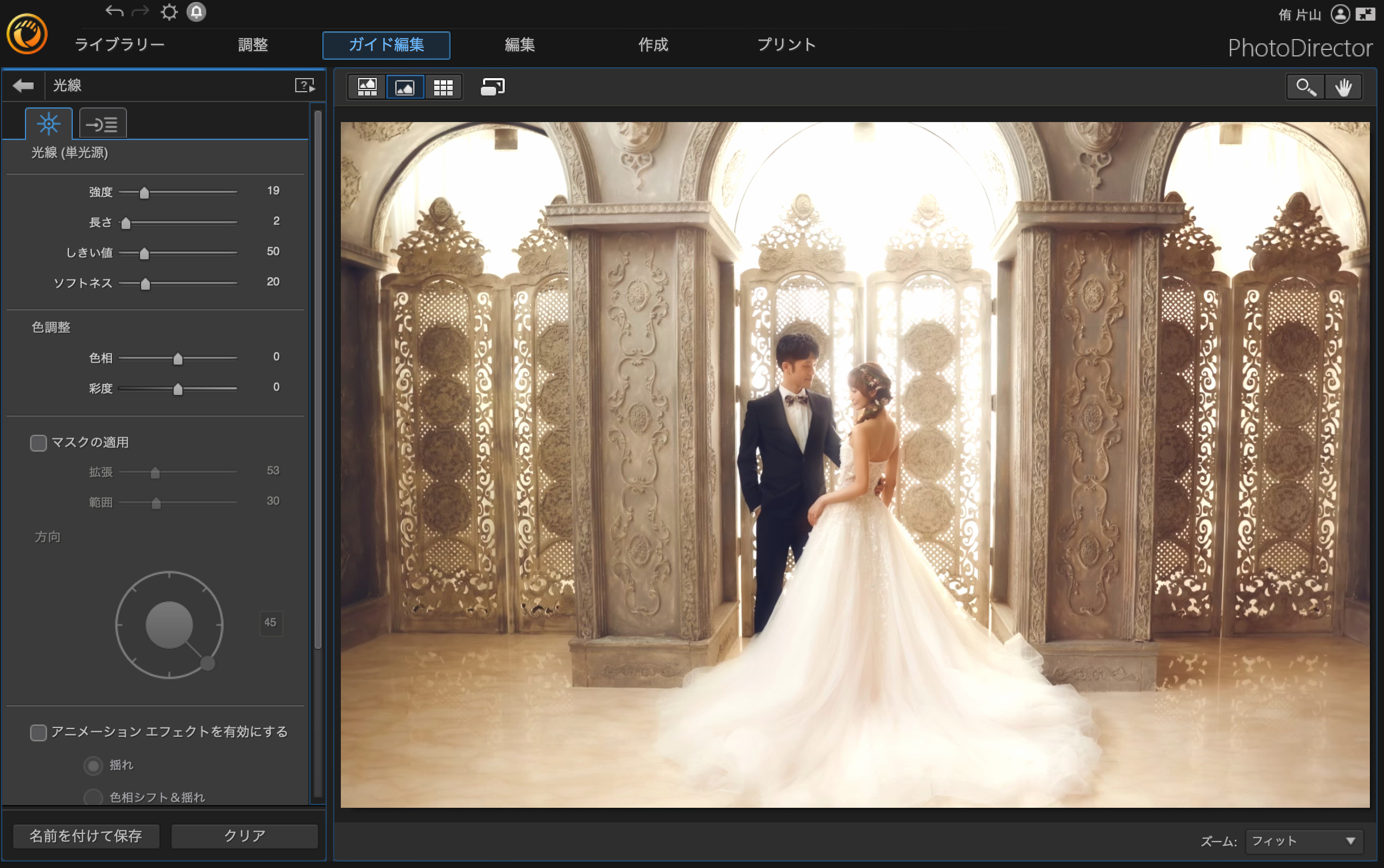Select 色相シフト＆揺れ radio option
The image size is (1384, 868).
pyautogui.click(x=93, y=797)
